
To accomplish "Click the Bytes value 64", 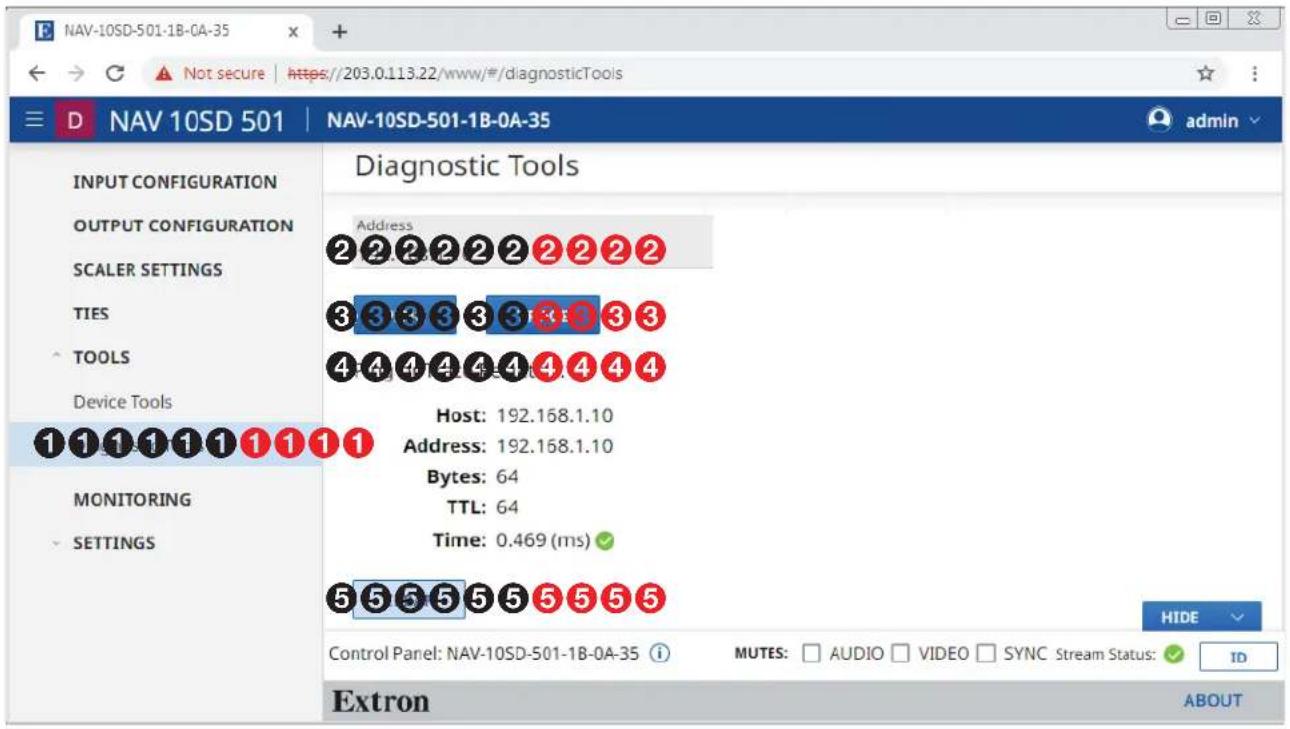I will pos(507,477).
